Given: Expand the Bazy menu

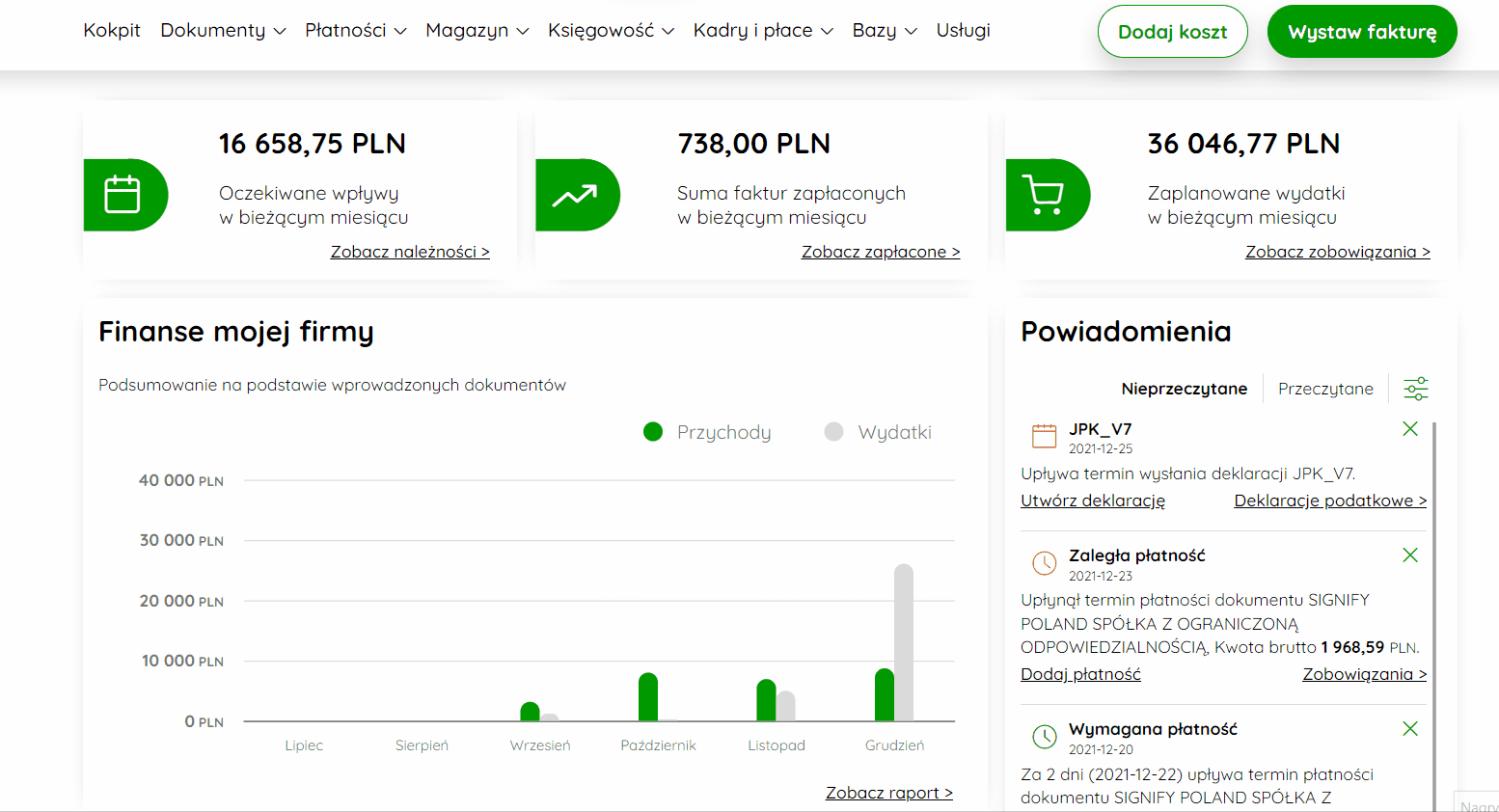Looking at the screenshot, I should 885,31.
